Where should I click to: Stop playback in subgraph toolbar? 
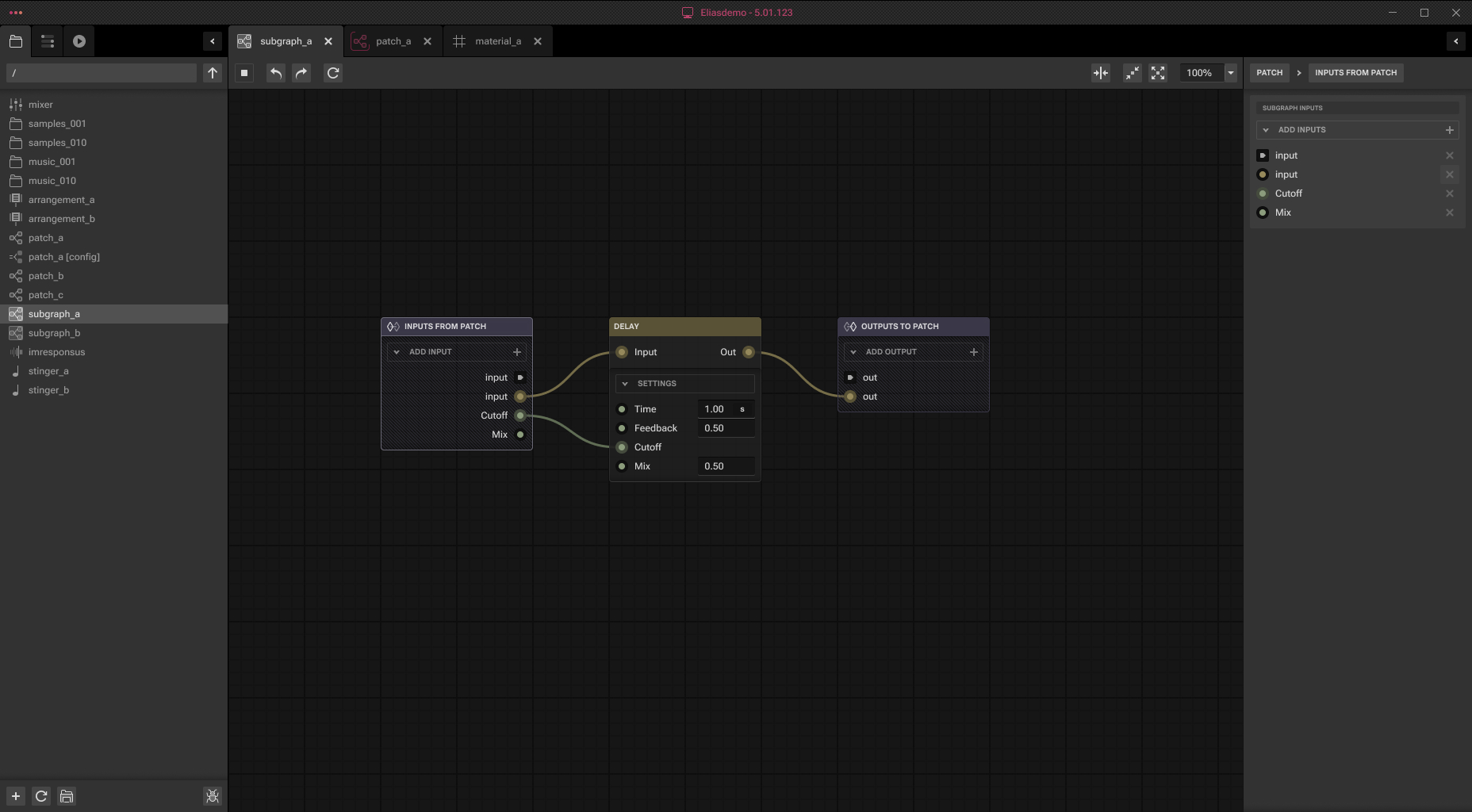[244, 73]
